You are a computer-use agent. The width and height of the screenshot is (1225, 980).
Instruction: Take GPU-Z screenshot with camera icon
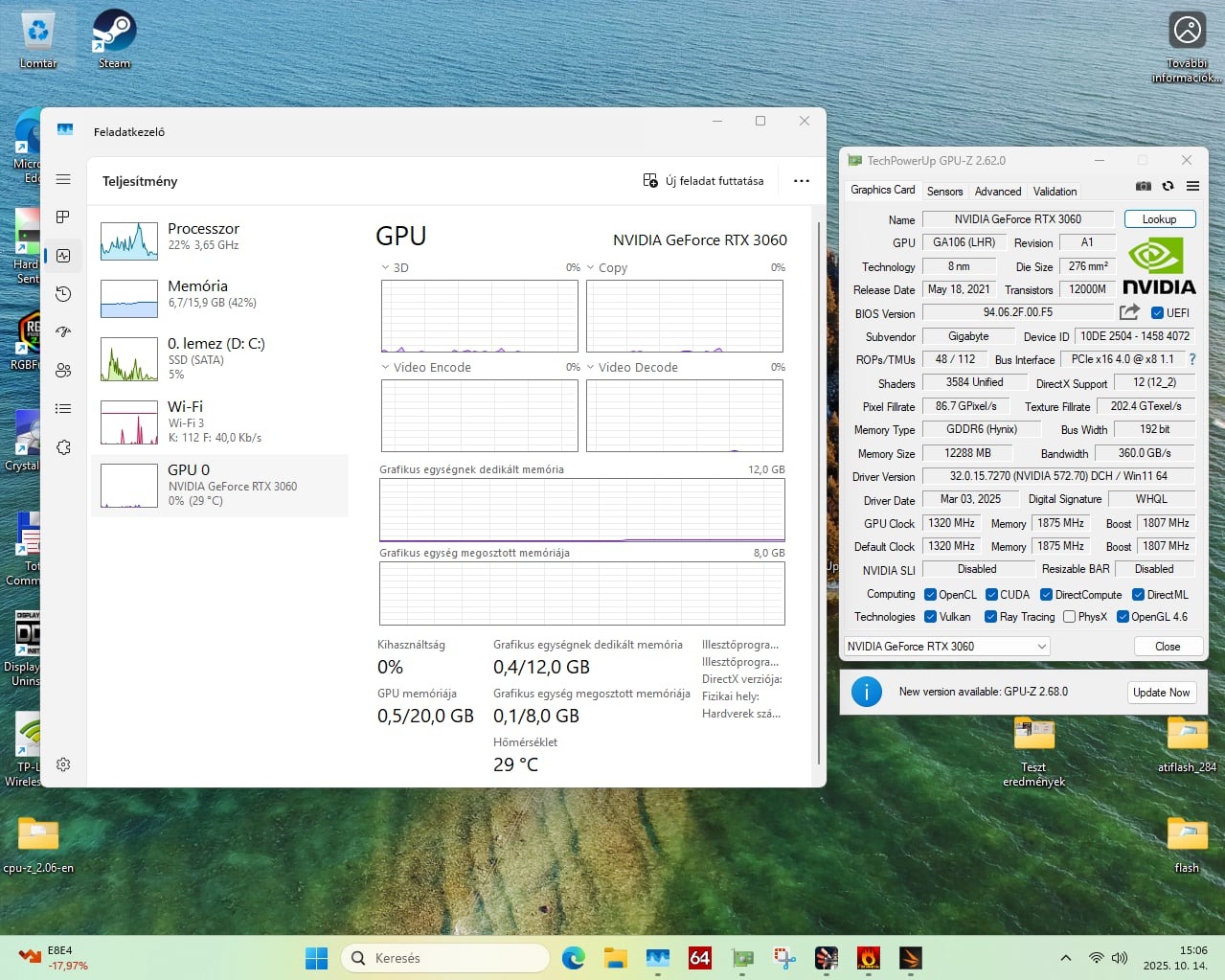[x=1144, y=186]
